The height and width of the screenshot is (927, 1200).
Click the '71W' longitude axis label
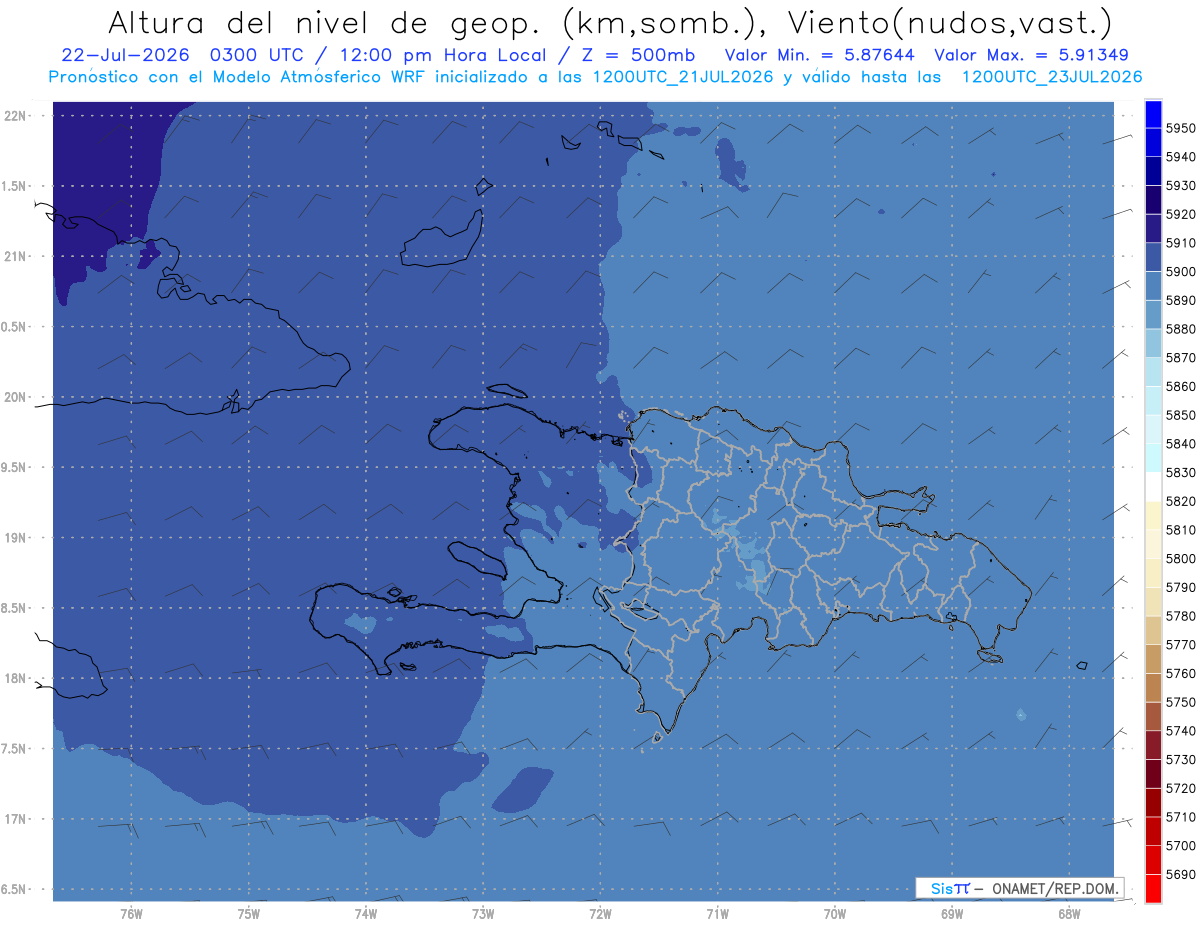(x=717, y=915)
